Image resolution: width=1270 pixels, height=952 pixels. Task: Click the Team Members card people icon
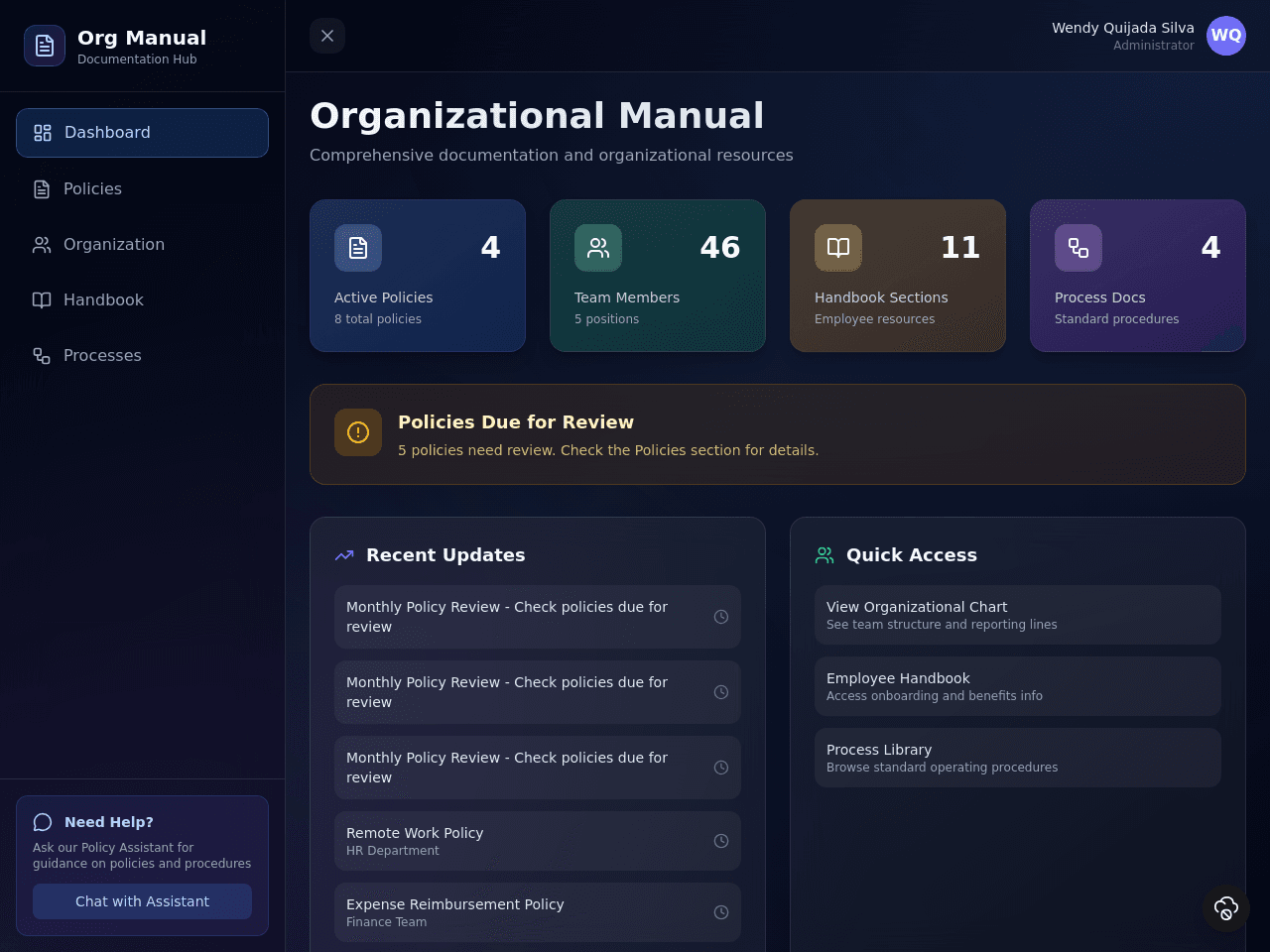click(x=598, y=248)
